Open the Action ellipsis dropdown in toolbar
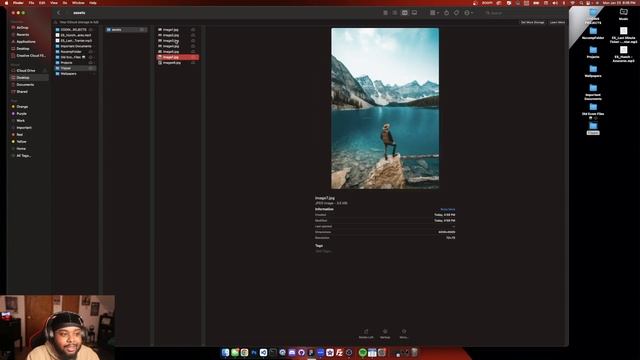640x360 pixels. pos(469,13)
